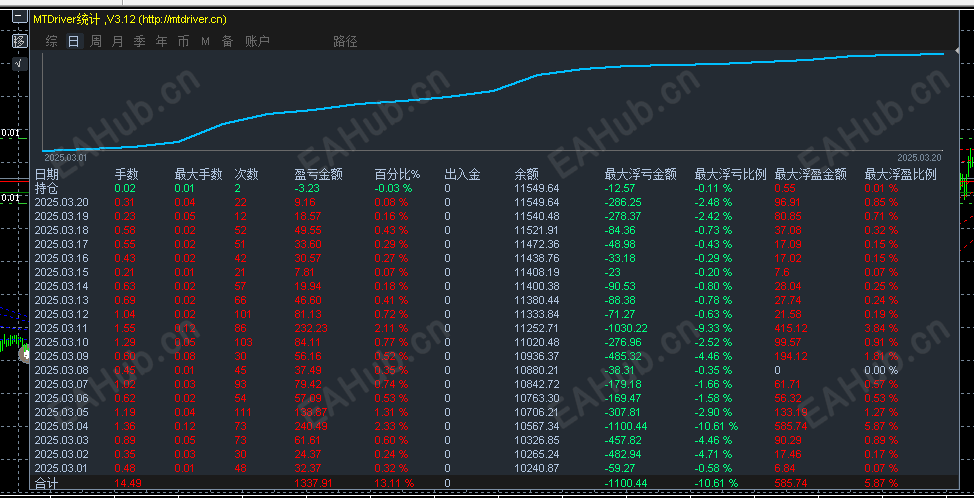Click the 最大浮亏金额 column header

click(641, 174)
